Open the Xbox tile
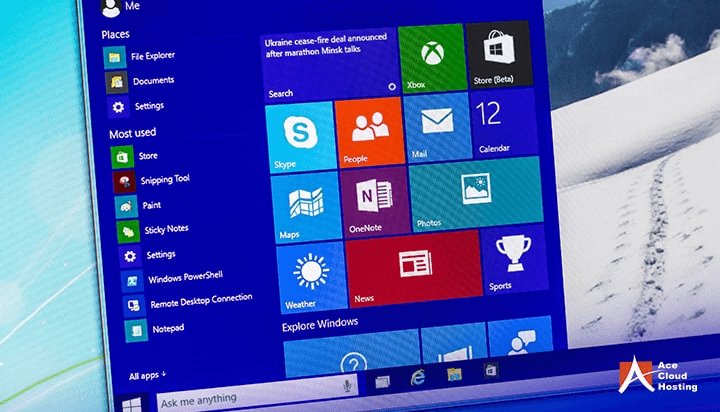Screen dimensions: 720x412 431,59
